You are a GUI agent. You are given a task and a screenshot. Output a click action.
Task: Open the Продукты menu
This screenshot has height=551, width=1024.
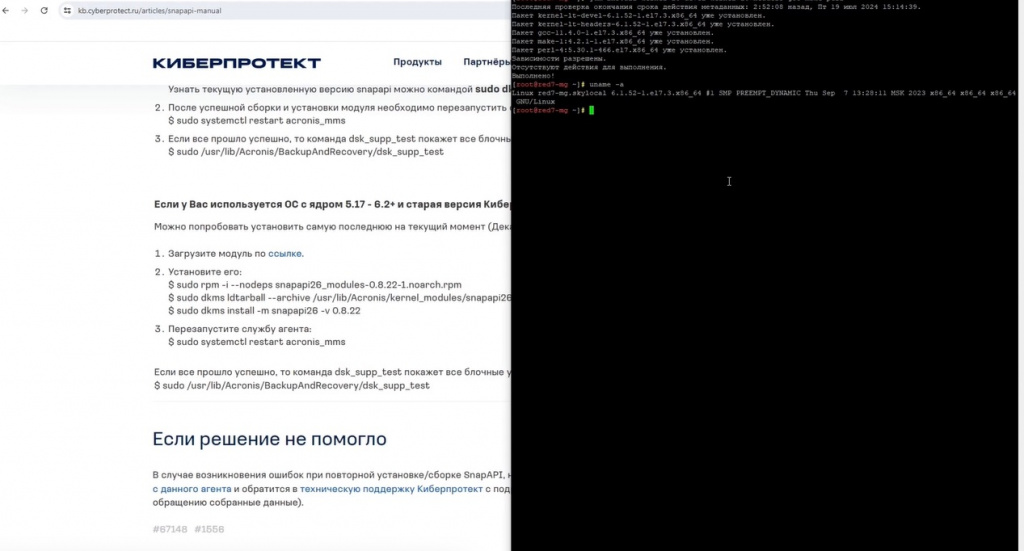[417, 62]
